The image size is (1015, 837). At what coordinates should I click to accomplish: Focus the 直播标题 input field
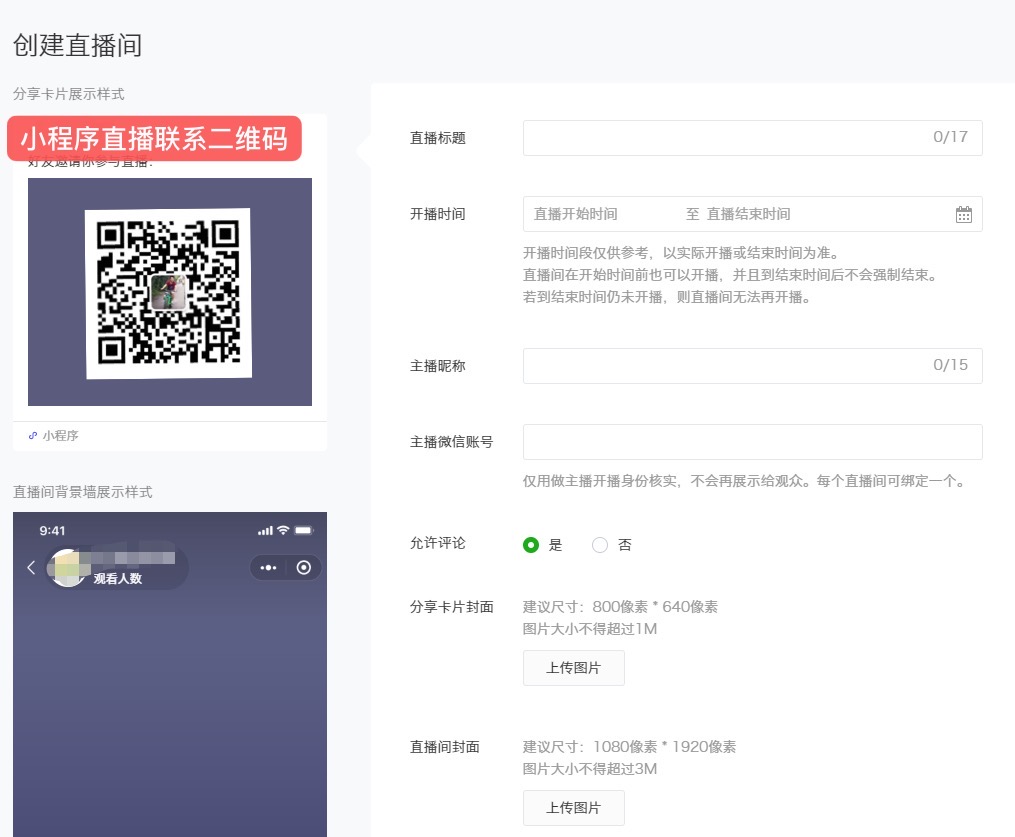(752, 138)
